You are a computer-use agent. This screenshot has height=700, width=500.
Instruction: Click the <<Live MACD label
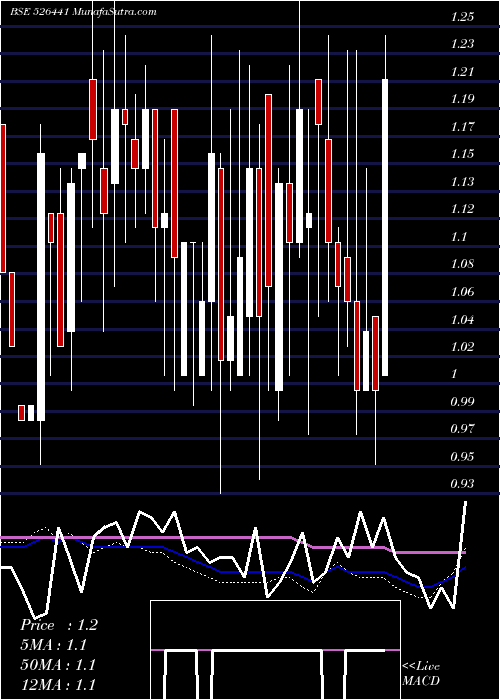click(421, 673)
